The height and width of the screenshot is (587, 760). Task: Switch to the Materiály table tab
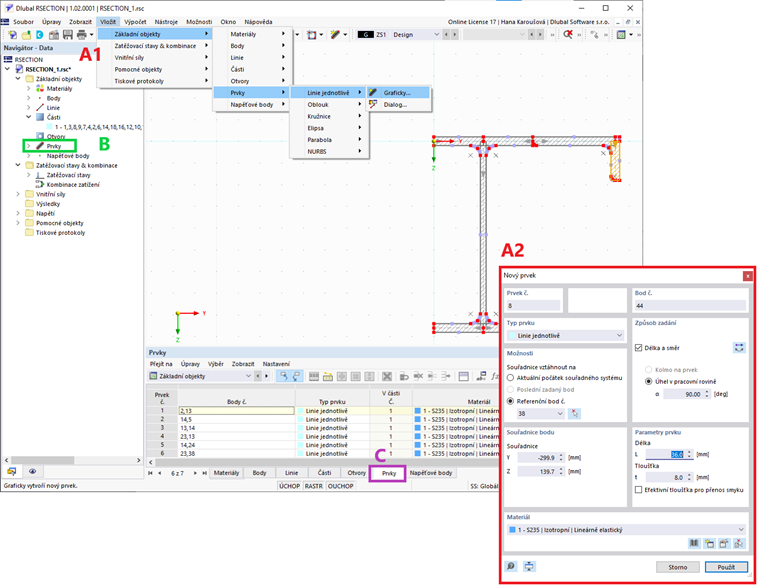[226, 473]
